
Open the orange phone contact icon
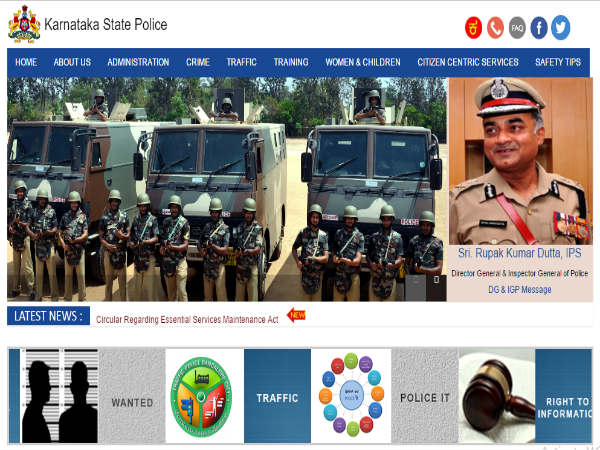495,28
